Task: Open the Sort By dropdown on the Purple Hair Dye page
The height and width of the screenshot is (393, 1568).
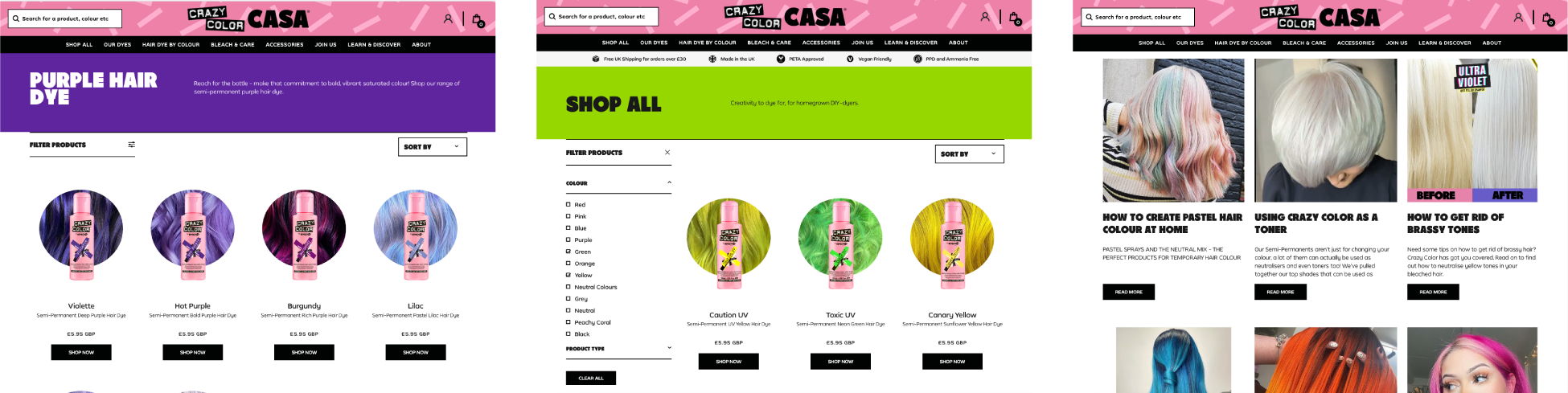Action: tap(433, 146)
